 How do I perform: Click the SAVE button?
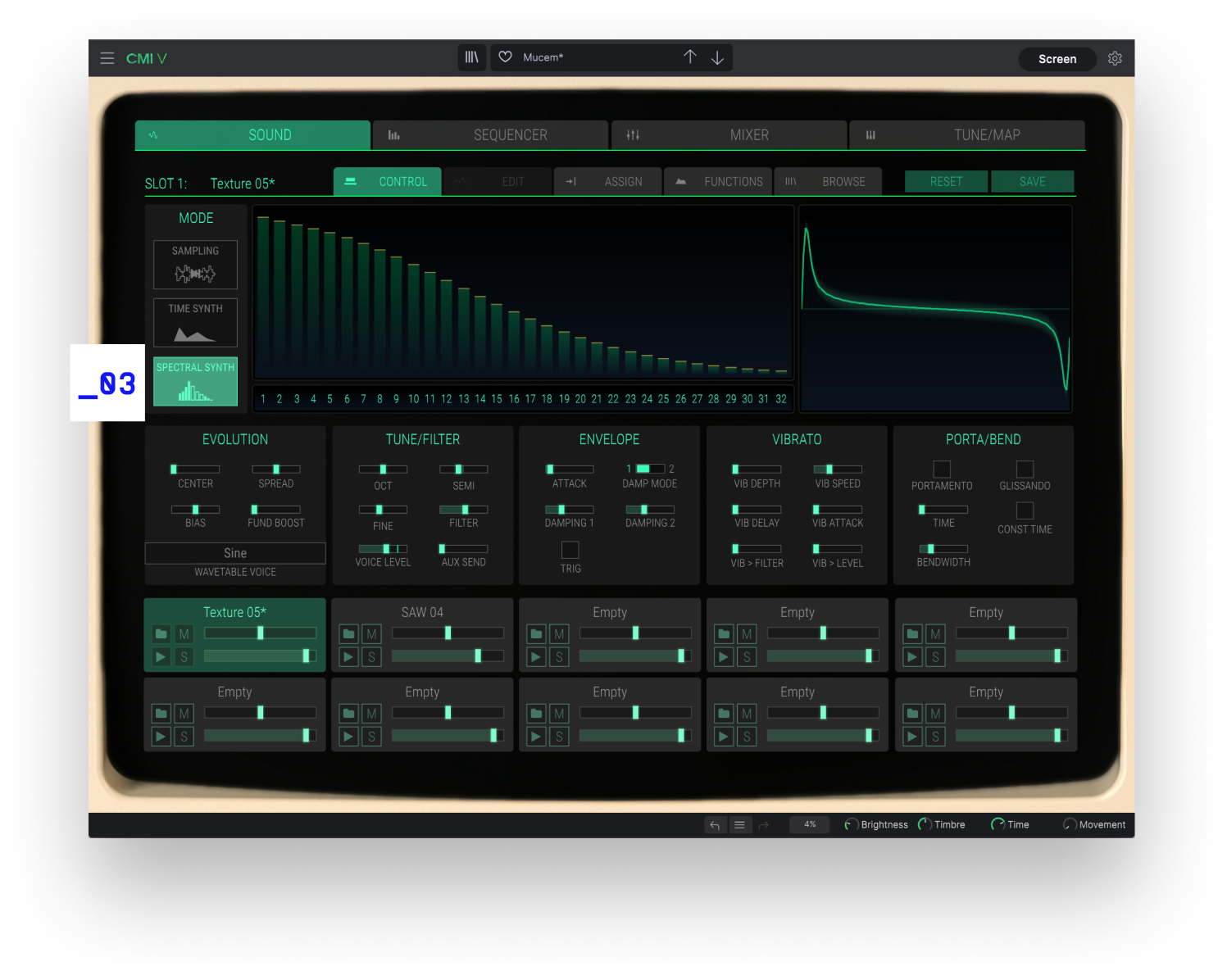(1032, 182)
